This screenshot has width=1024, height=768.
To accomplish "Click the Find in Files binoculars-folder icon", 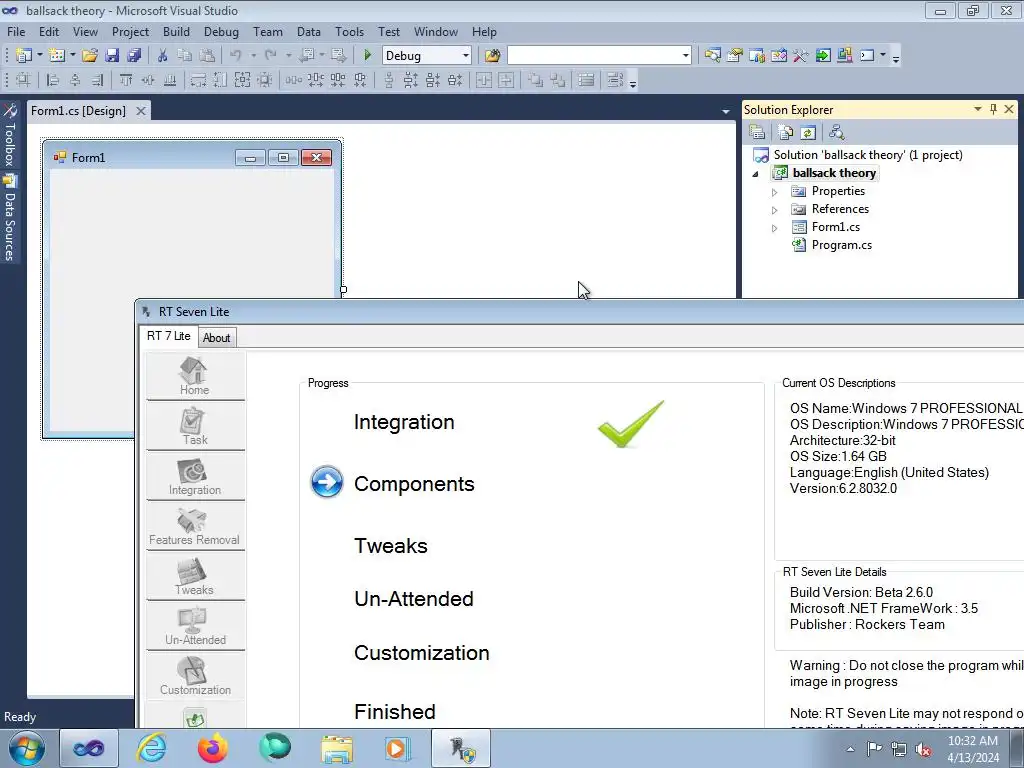I will point(492,56).
